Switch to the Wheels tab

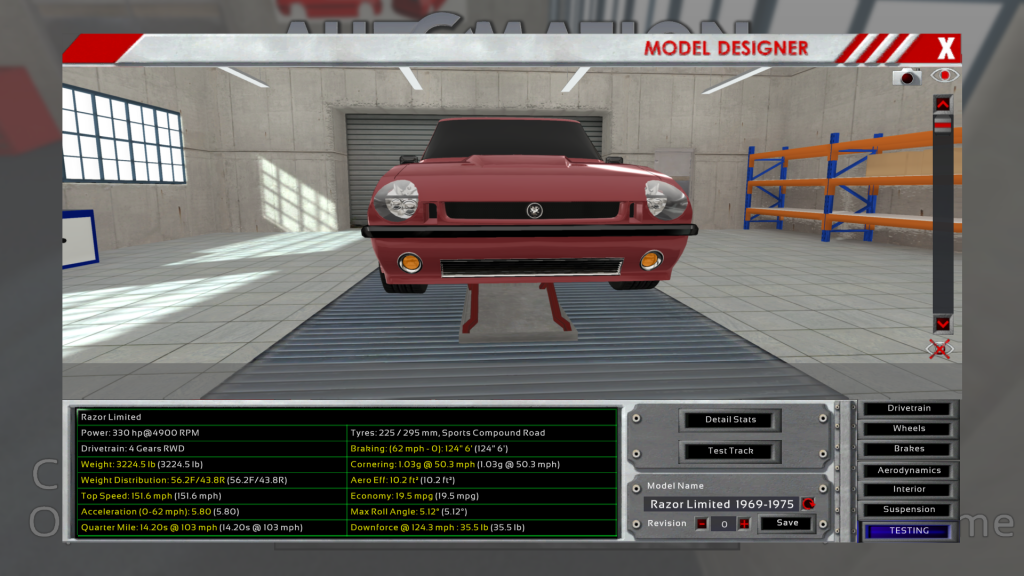909,428
